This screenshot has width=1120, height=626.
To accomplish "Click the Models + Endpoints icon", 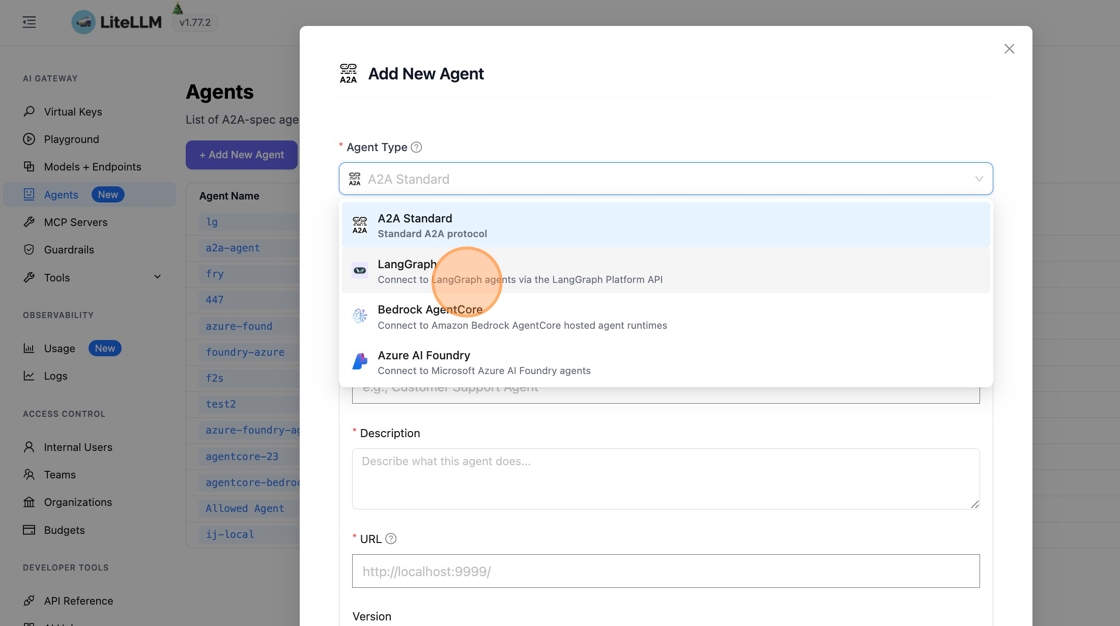I will 29,167.
